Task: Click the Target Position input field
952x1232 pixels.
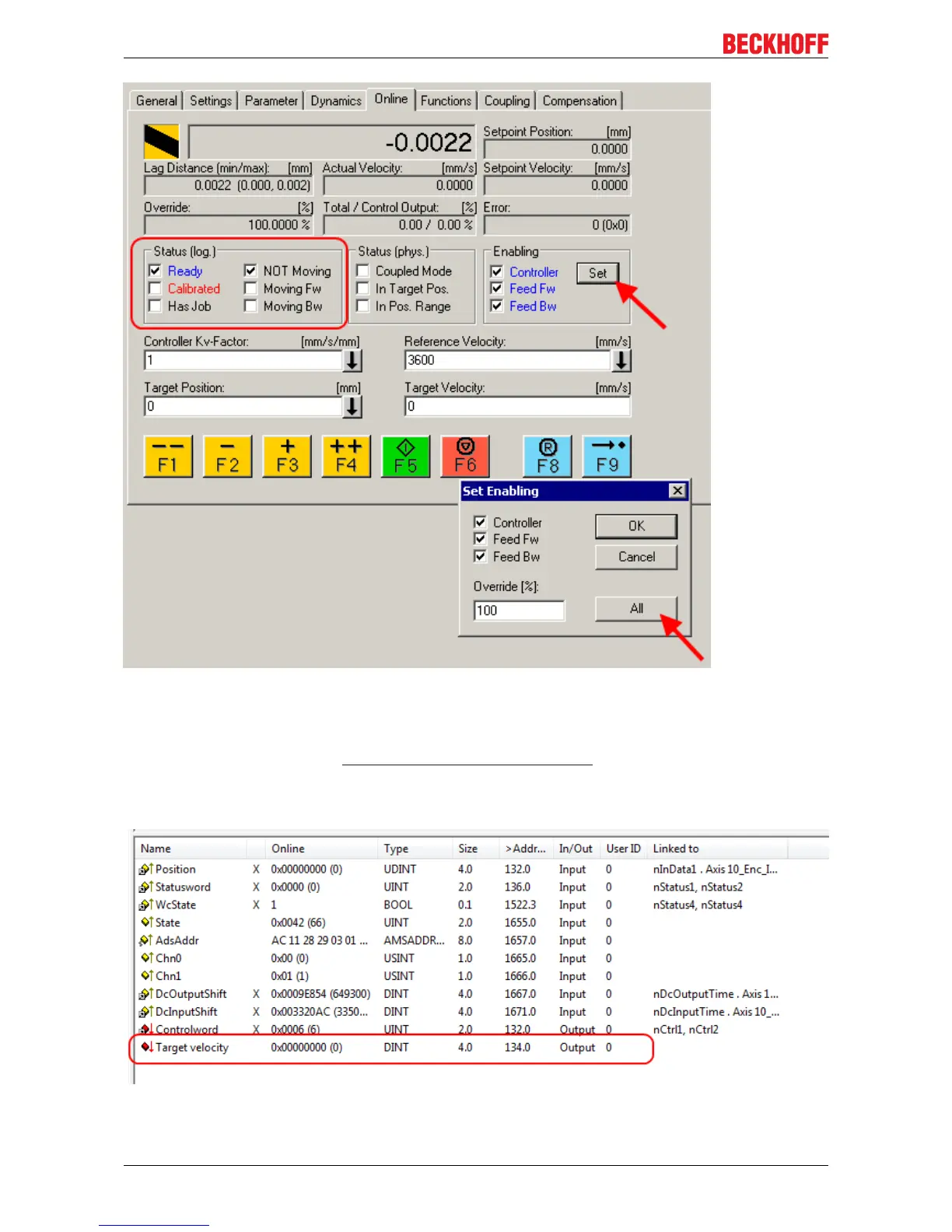Action: coord(243,406)
